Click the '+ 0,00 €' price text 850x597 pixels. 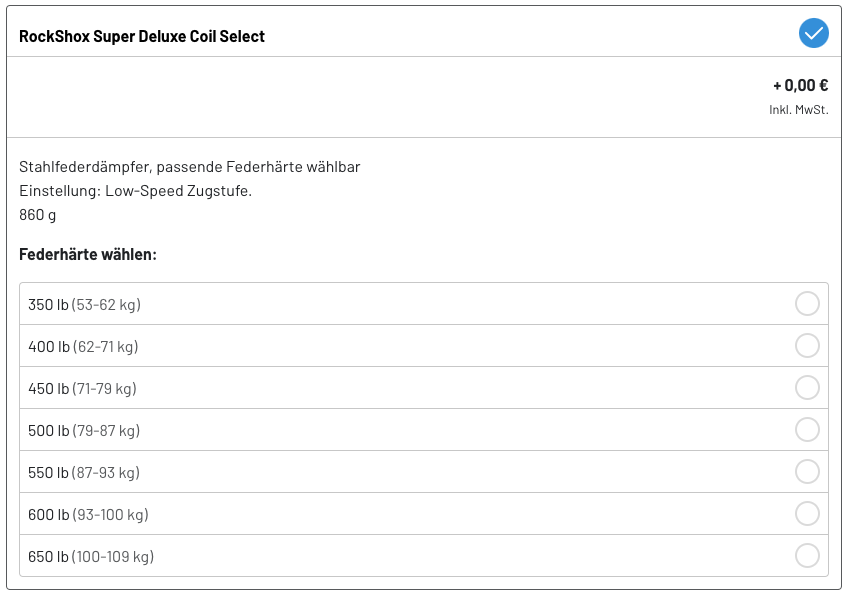click(x=800, y=86)
